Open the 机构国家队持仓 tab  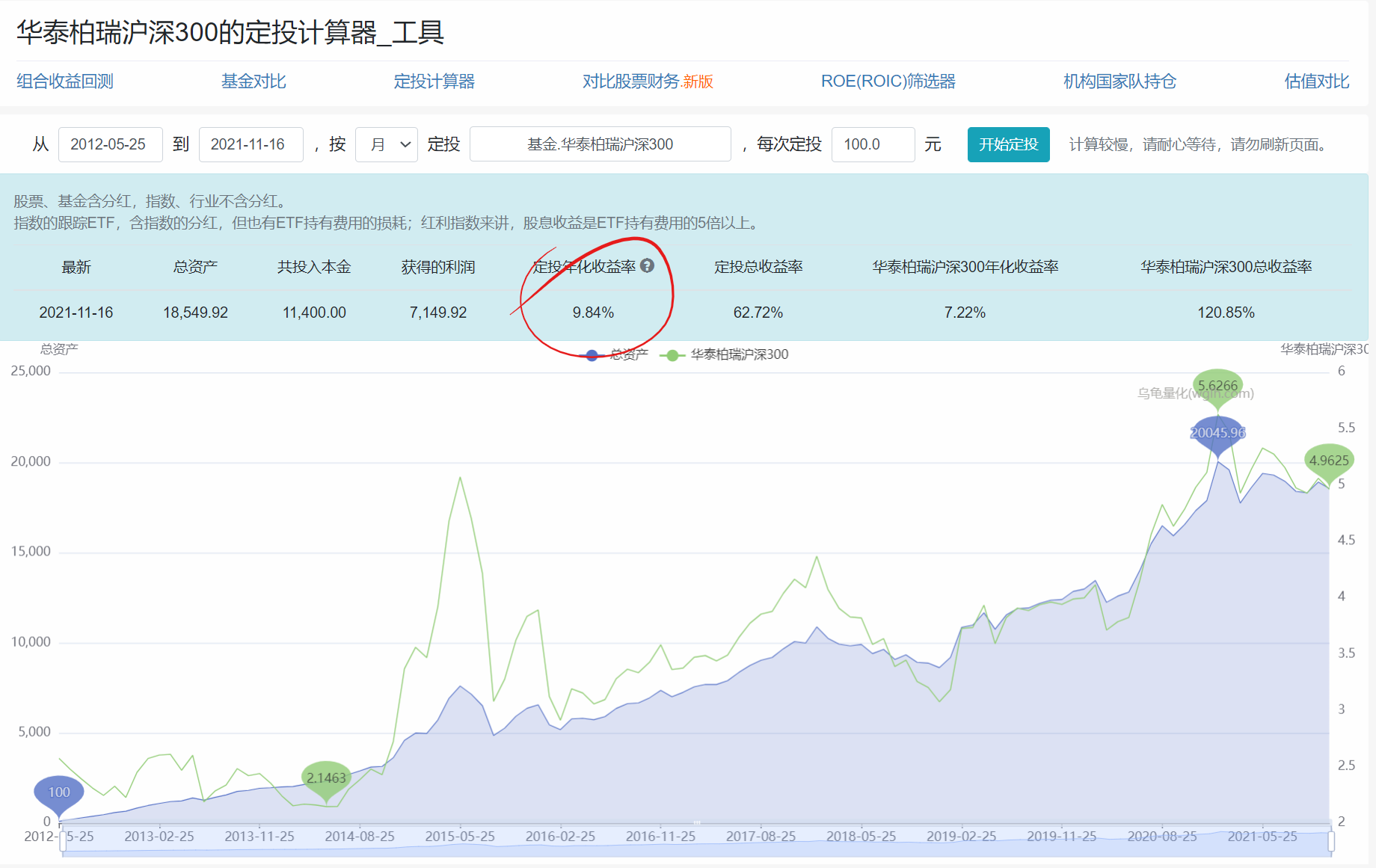point(1119,81)
